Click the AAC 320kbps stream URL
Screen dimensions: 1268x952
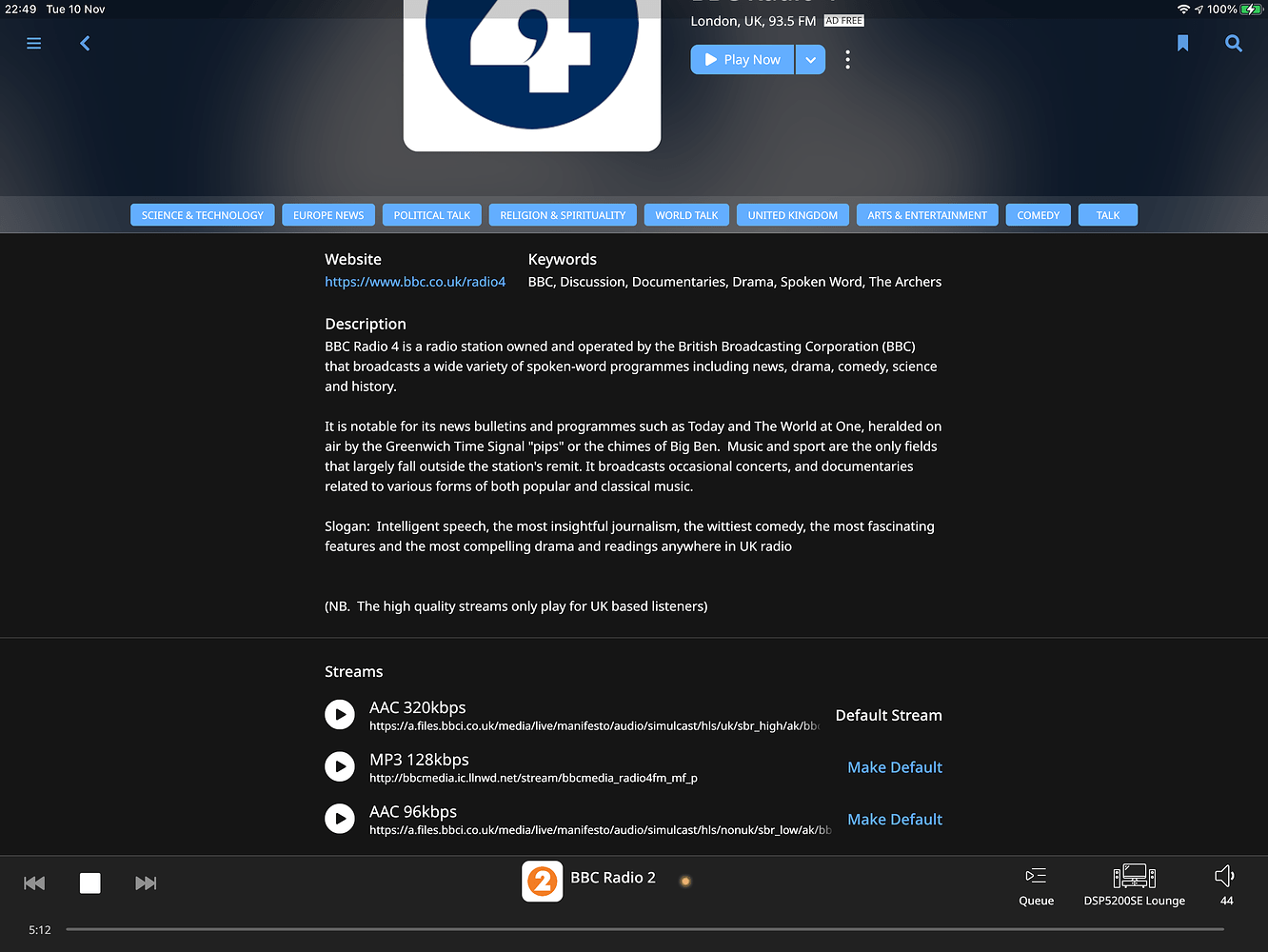594,726
